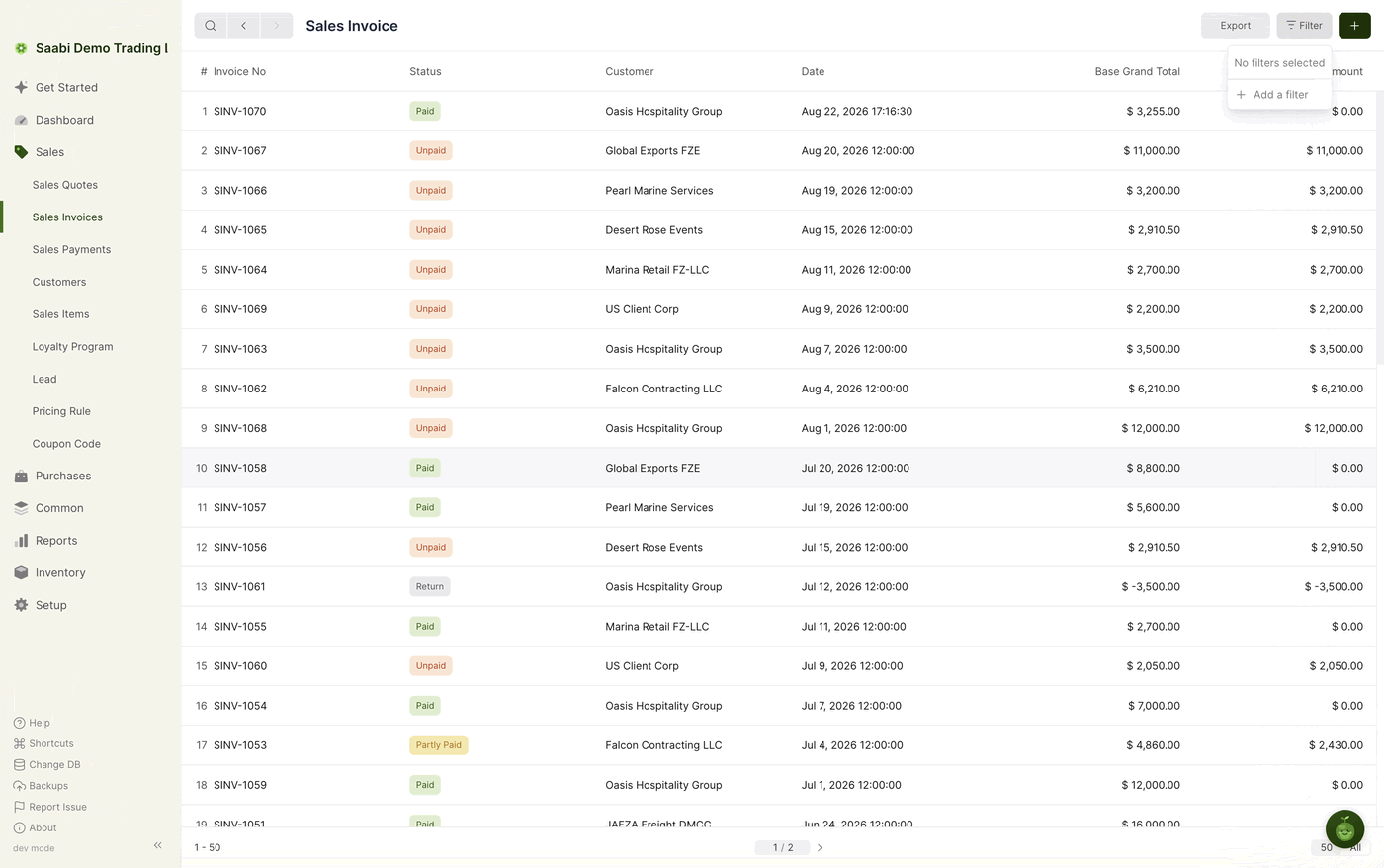
Task: Click Change DB in the sidebar footer
Action: [47, 764]
